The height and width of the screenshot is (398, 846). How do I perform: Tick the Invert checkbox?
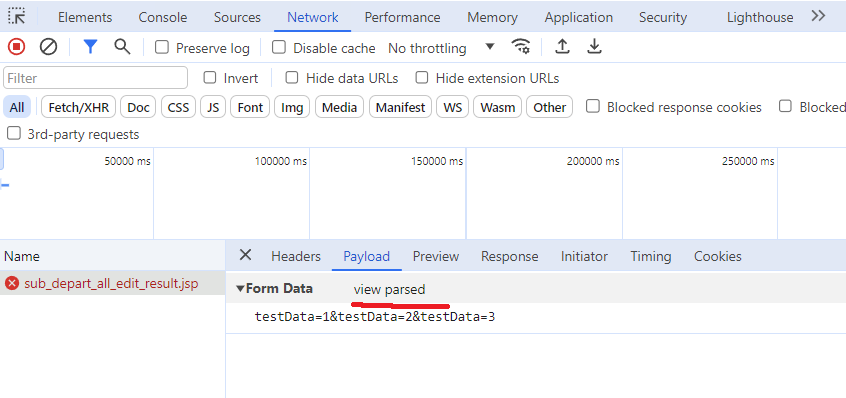[210, 78]
